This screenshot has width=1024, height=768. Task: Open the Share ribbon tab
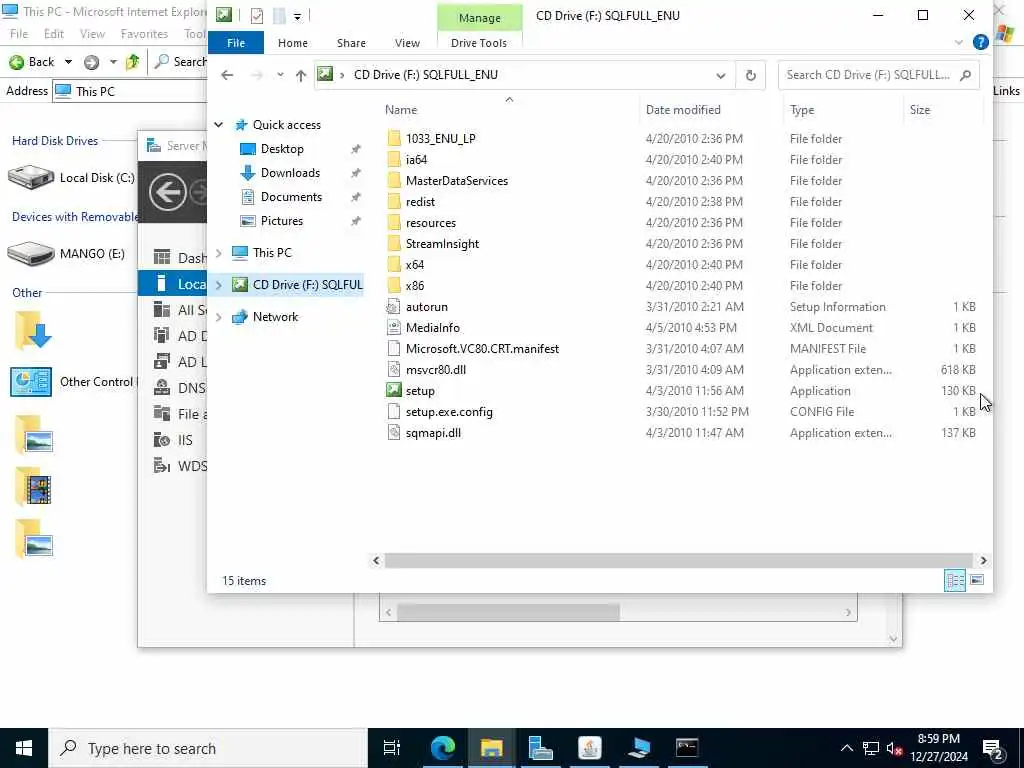(x=351, y=43)
